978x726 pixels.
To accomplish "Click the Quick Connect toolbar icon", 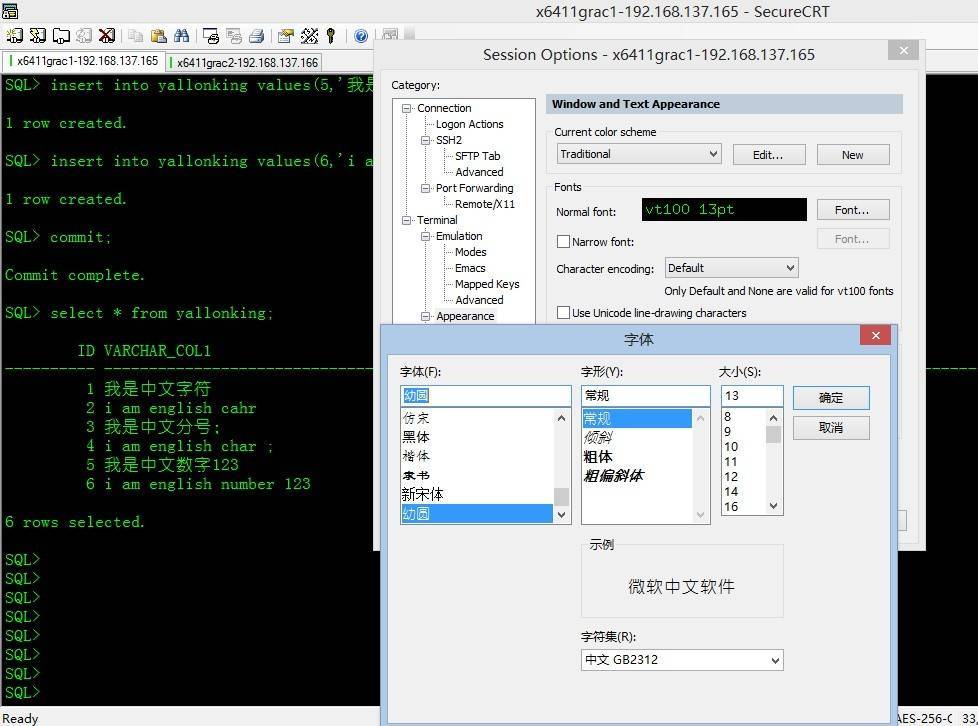I will click(38, 35).
